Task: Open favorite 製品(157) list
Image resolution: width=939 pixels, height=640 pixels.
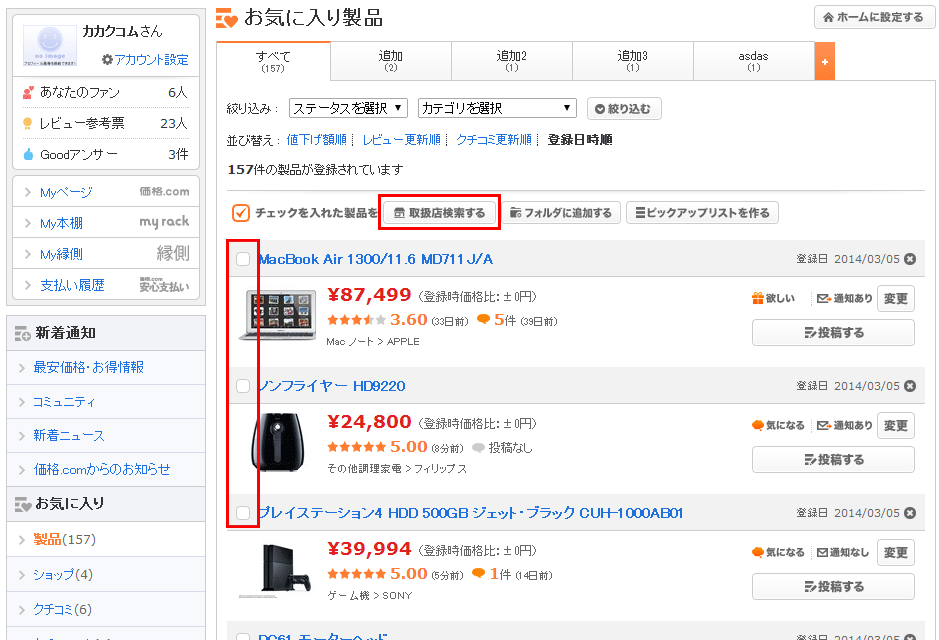Action: [x=65, y=540]
